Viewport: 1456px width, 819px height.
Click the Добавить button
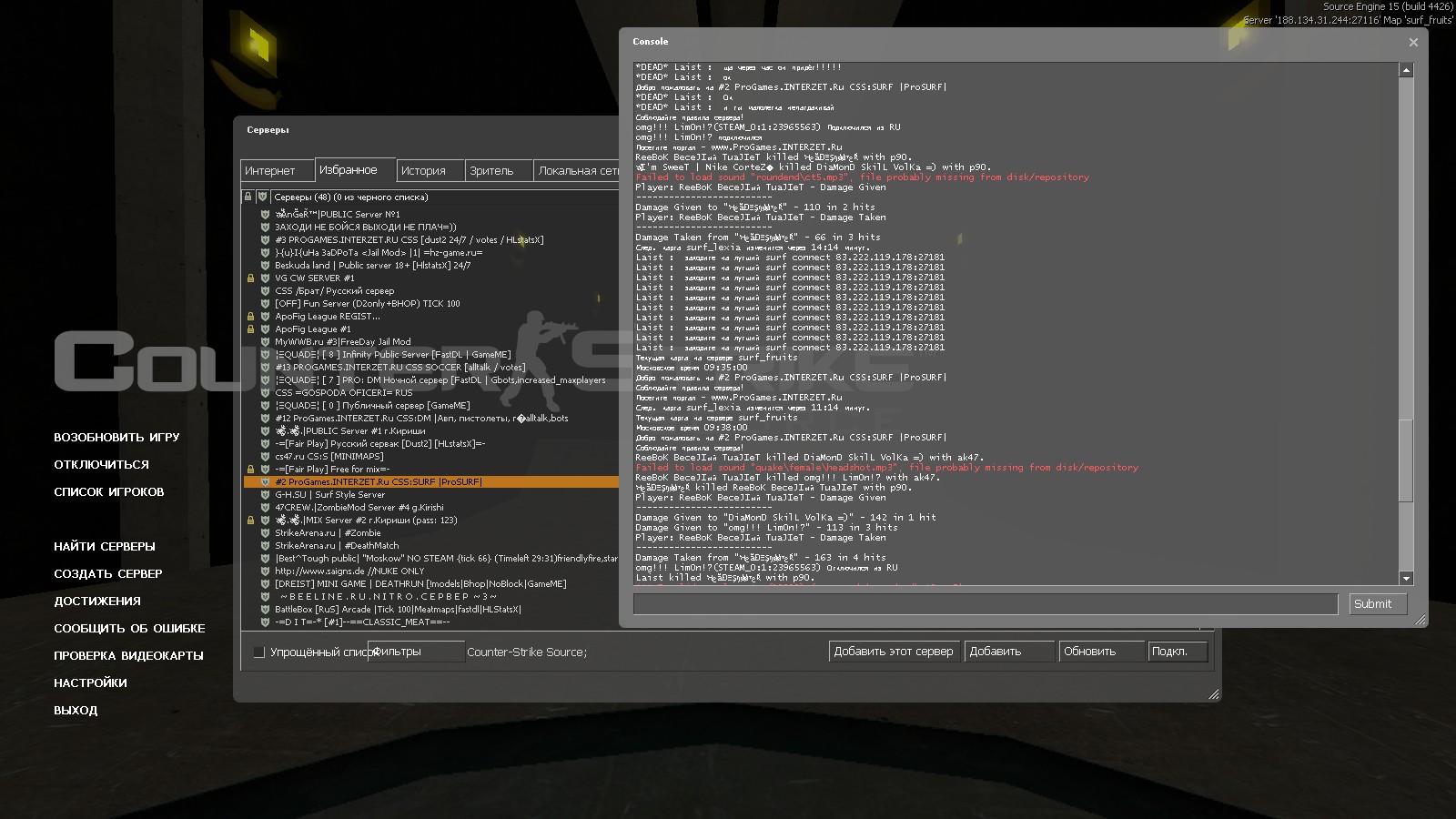click(1009, 652)
